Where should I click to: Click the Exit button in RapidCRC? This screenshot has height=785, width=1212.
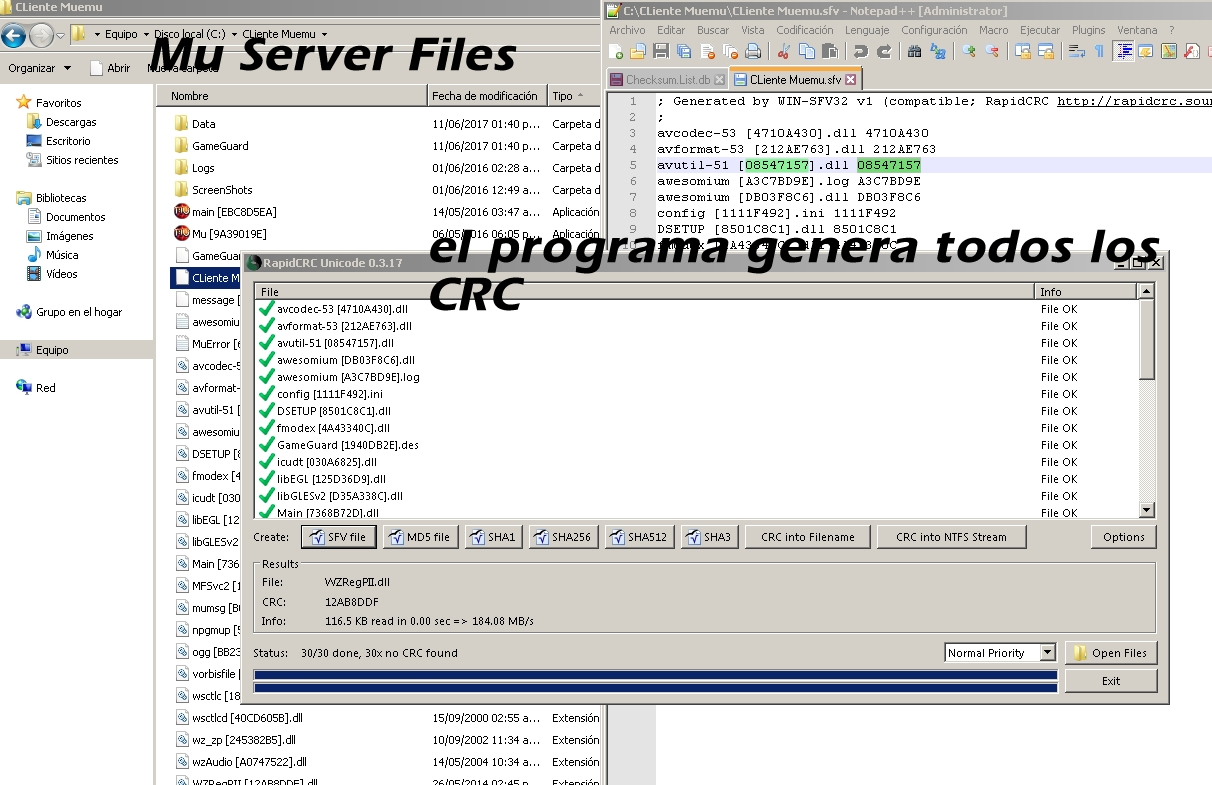click(1110, 680)
